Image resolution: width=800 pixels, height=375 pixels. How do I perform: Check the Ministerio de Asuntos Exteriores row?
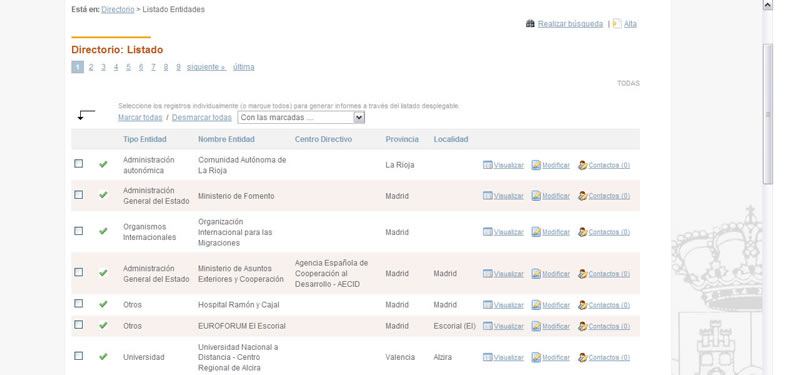(x=79, y=272)
